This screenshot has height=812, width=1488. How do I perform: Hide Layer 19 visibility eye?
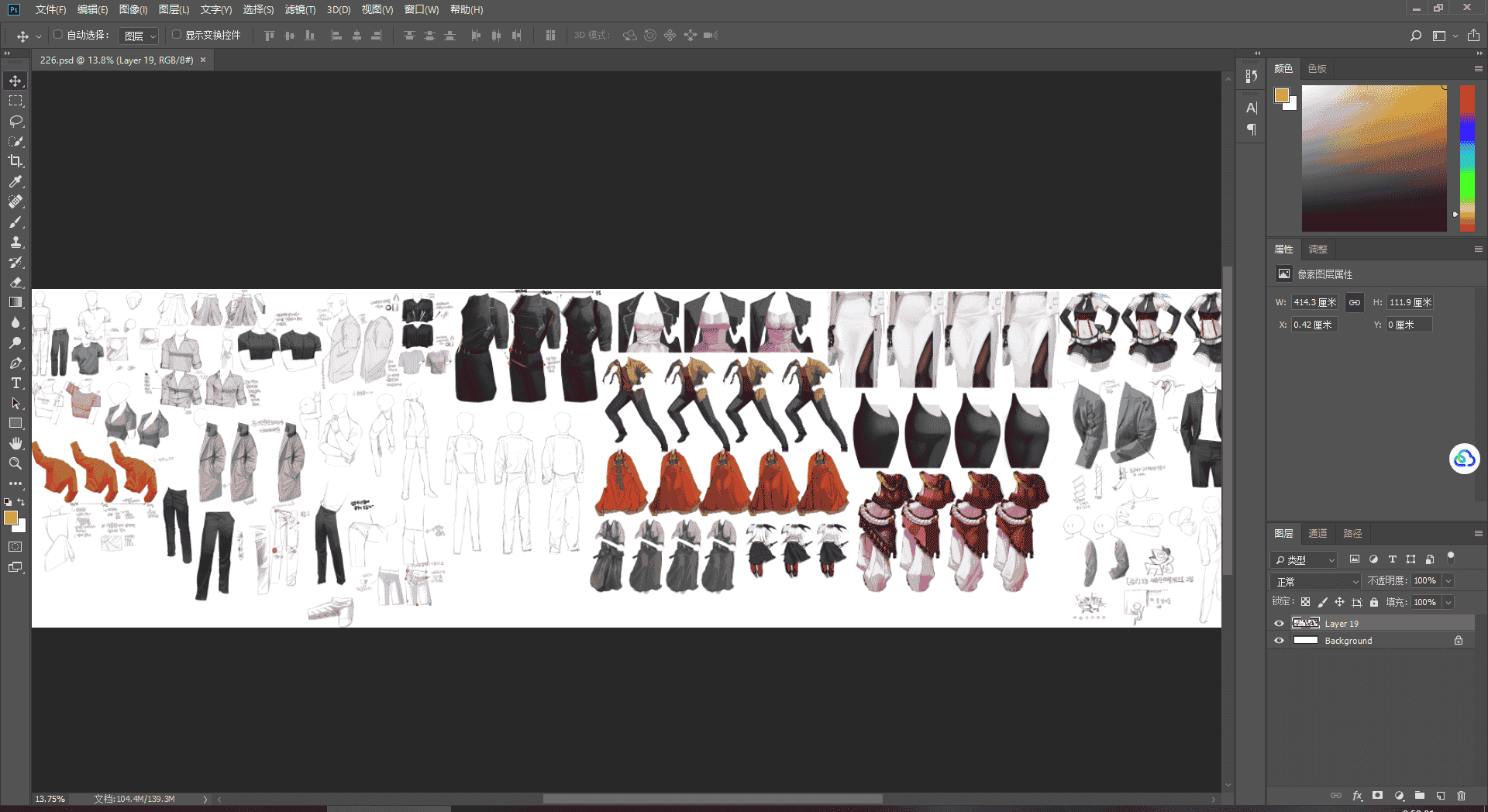point(1280,624)
